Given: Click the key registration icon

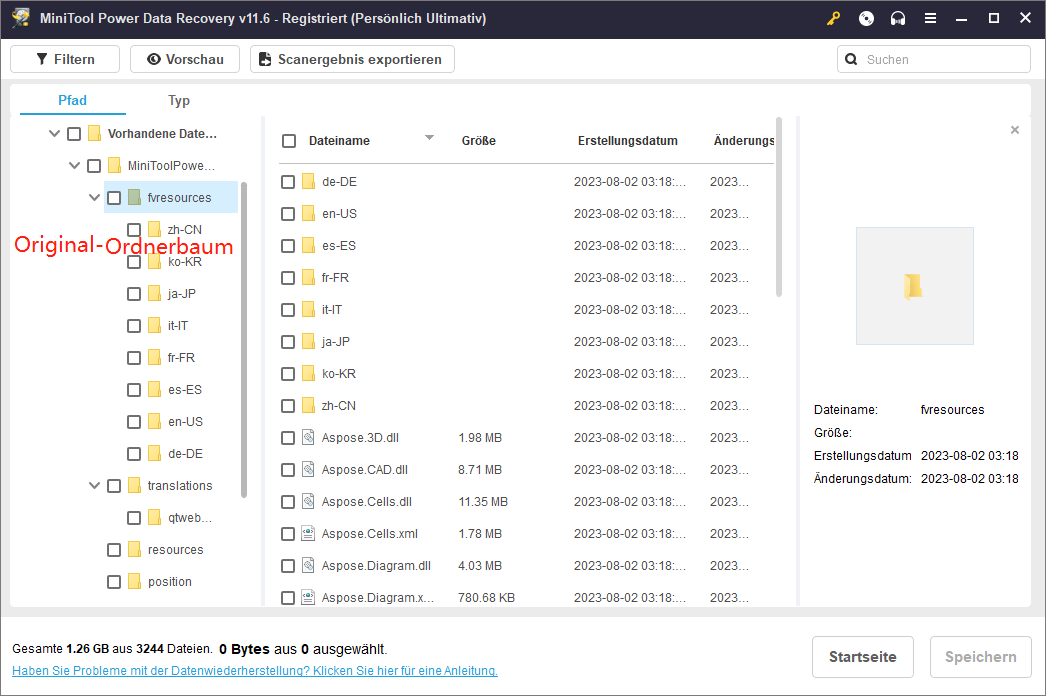Looking at the screenshot, I should [x=834, y=18].
